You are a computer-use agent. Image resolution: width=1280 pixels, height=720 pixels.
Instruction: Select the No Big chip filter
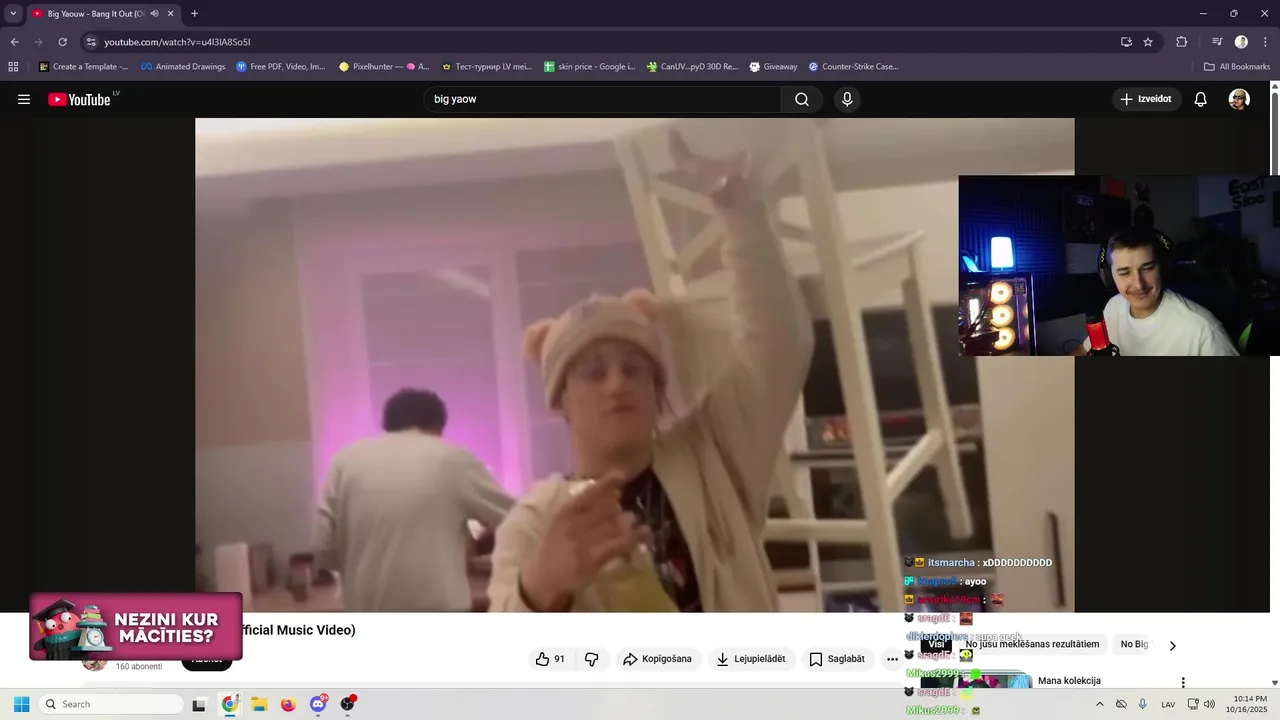click(x=1134, y=644)
